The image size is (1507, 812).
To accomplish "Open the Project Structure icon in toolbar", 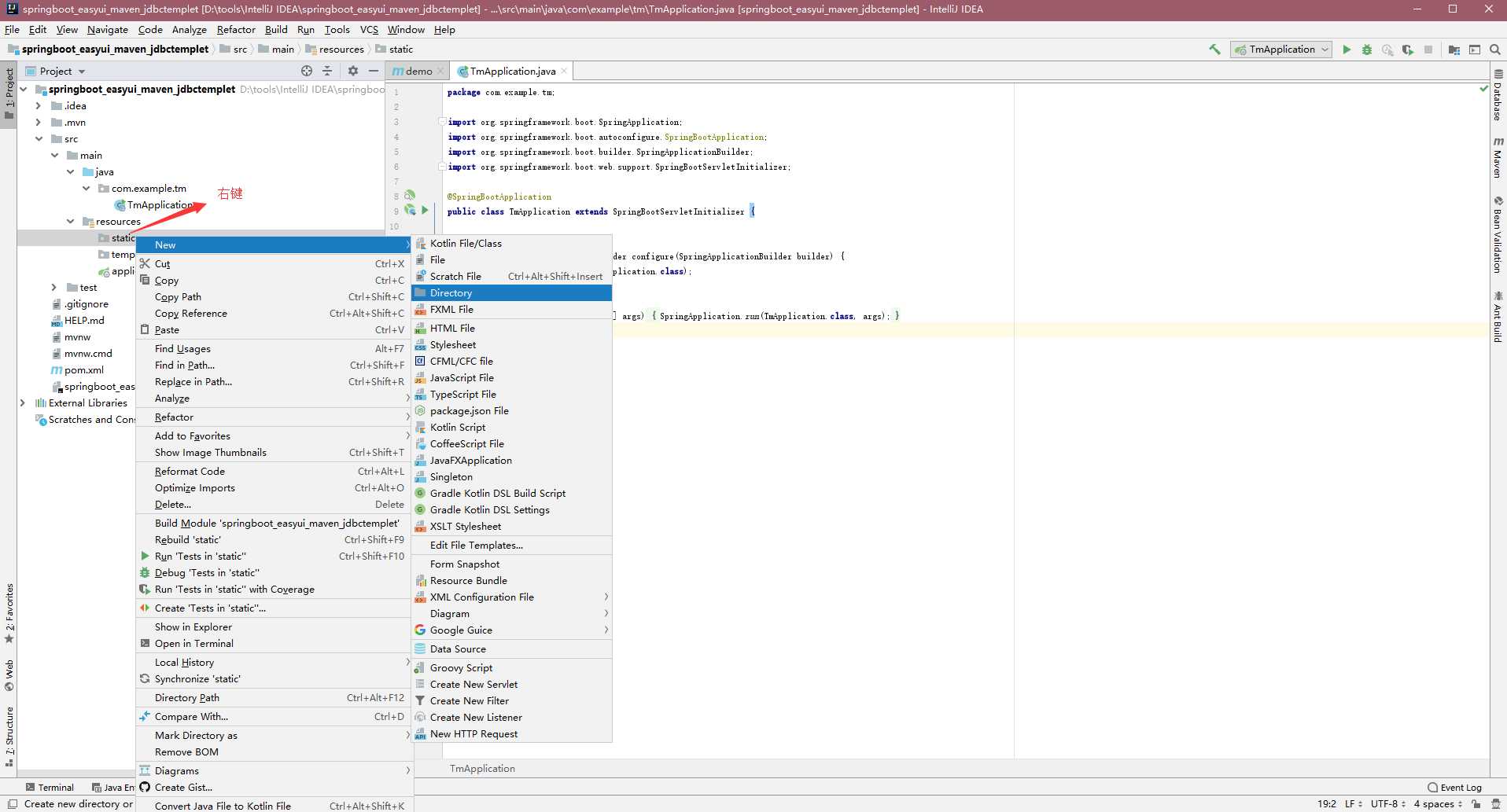I will (1454, 50).
